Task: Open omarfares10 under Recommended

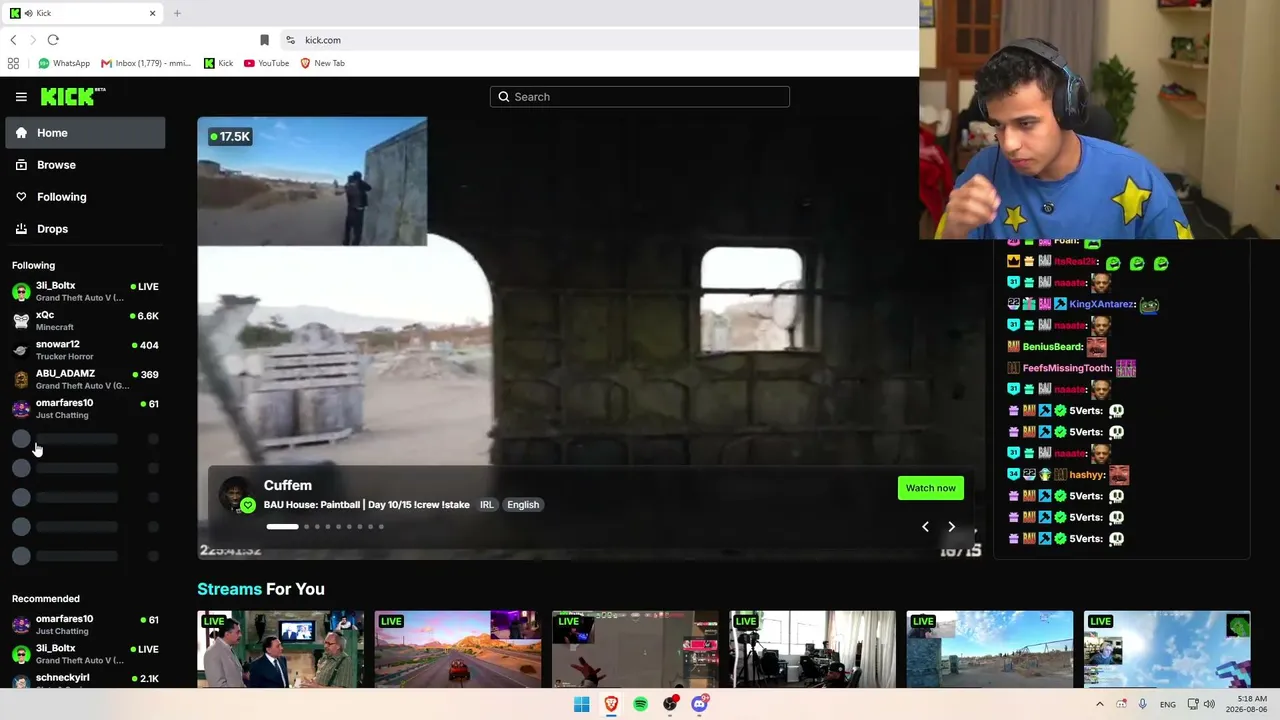Action: pos(85,624)
